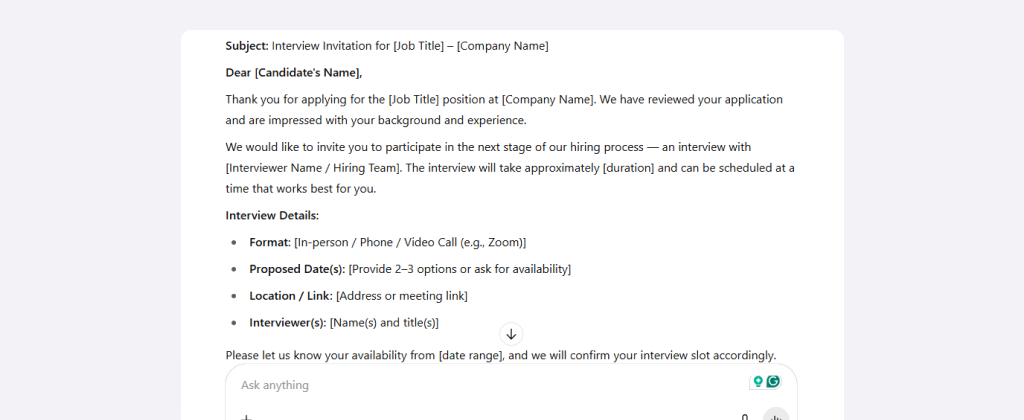Click the Dear [Candidate's Name] greeting
This screenshot has height=420, width=1024.
294,73
